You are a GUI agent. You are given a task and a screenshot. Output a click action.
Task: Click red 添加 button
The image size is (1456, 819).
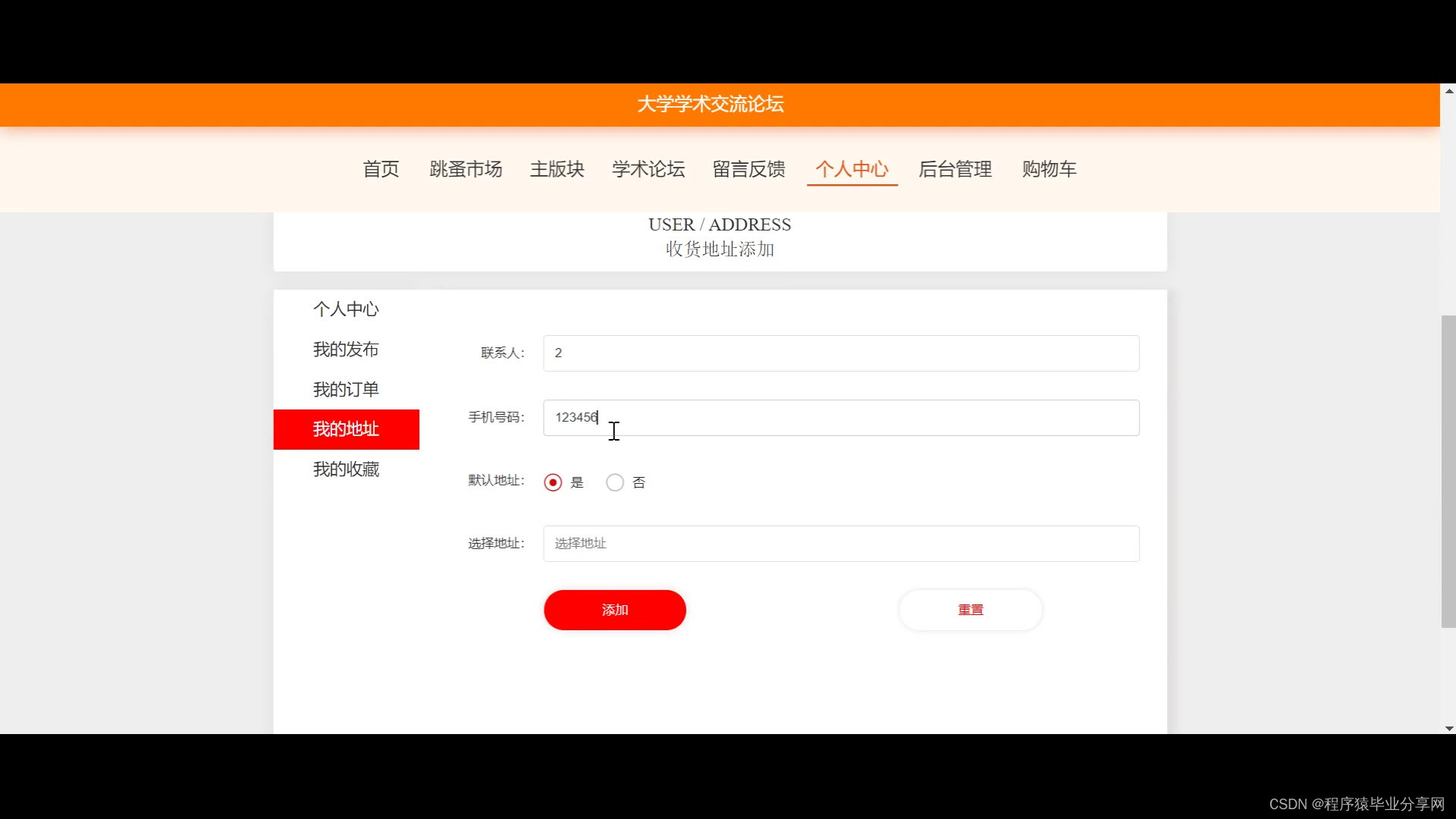point(614,610)
